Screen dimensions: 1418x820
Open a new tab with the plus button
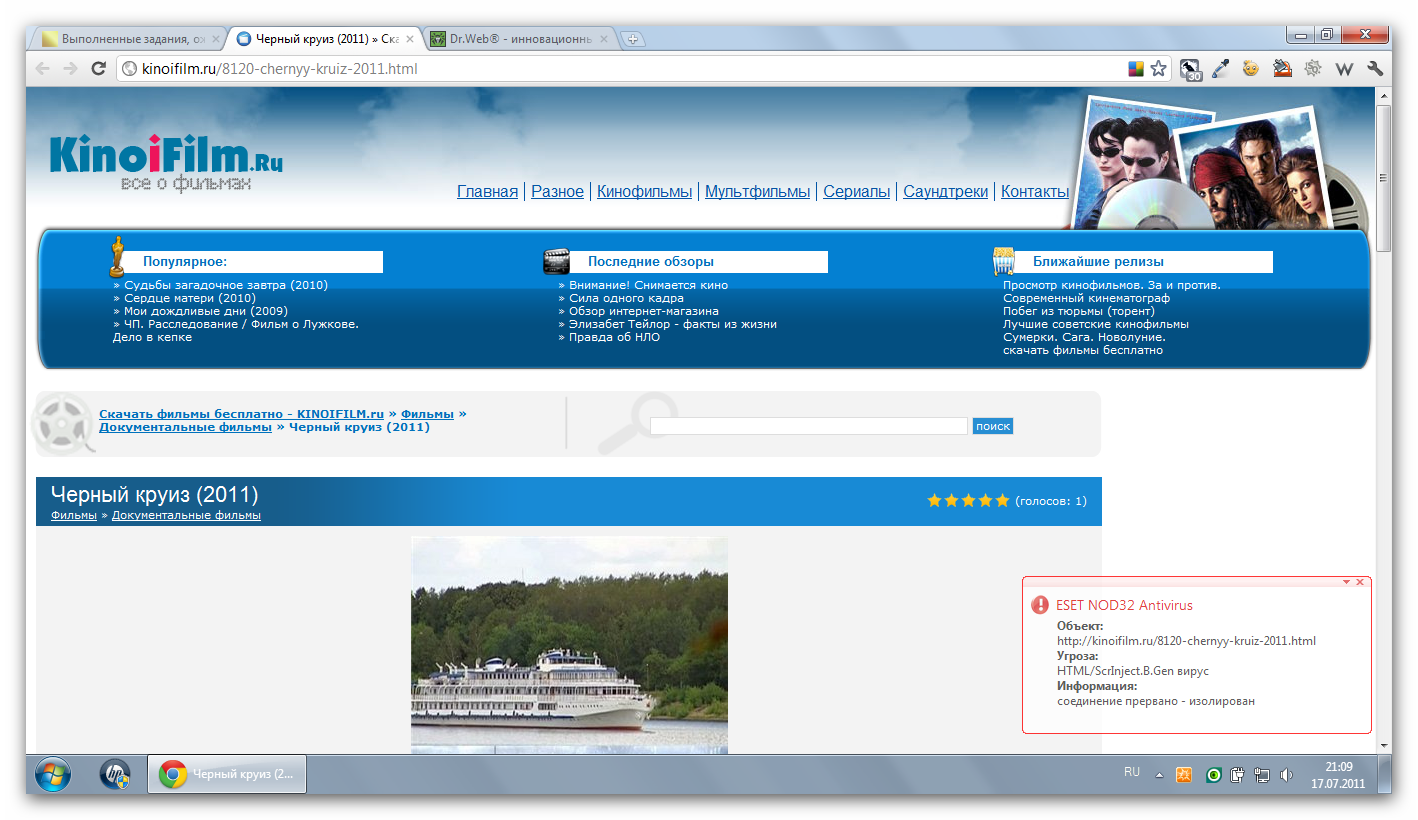(632, 39)
